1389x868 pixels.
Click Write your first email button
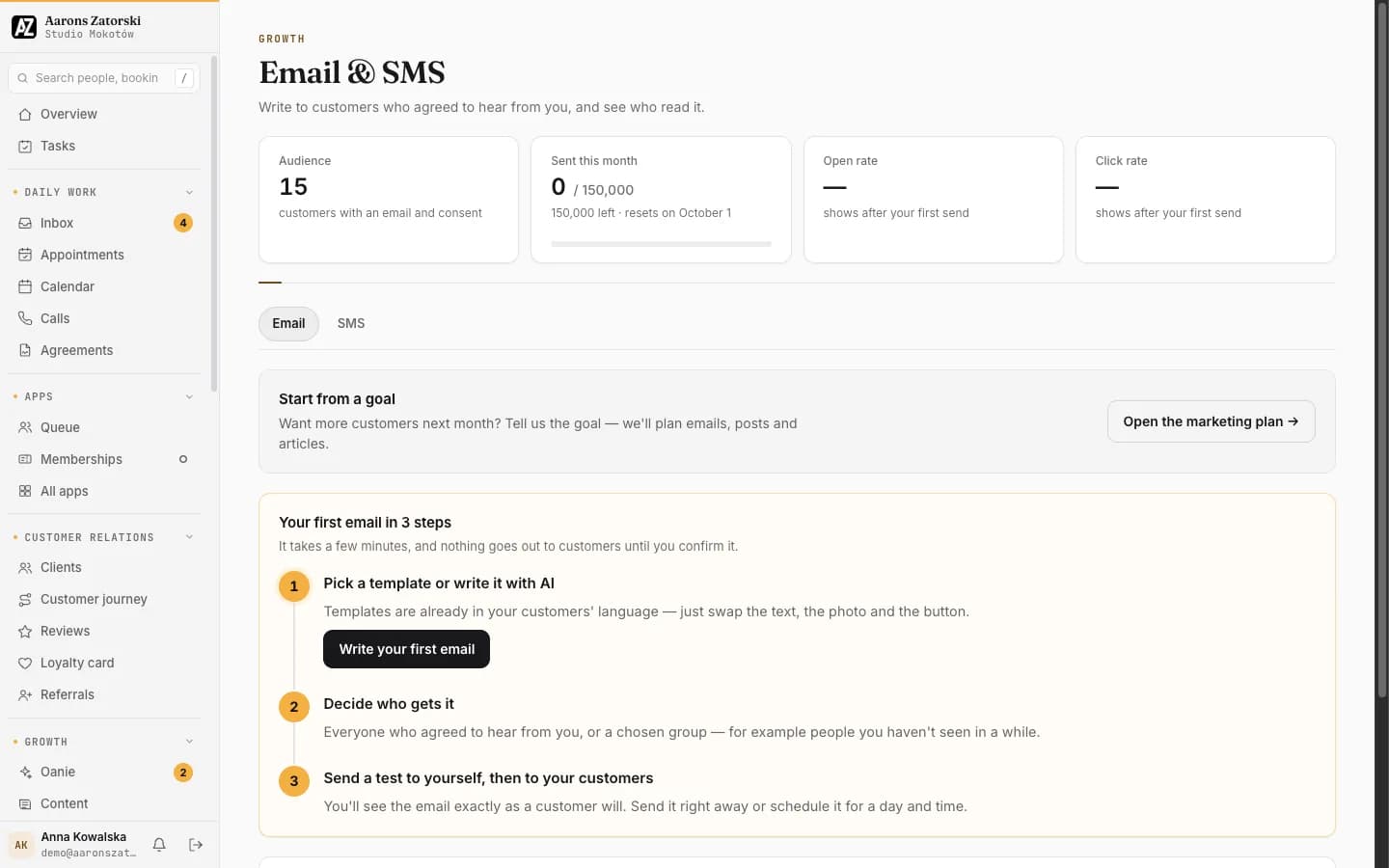(x=406, y=649)
